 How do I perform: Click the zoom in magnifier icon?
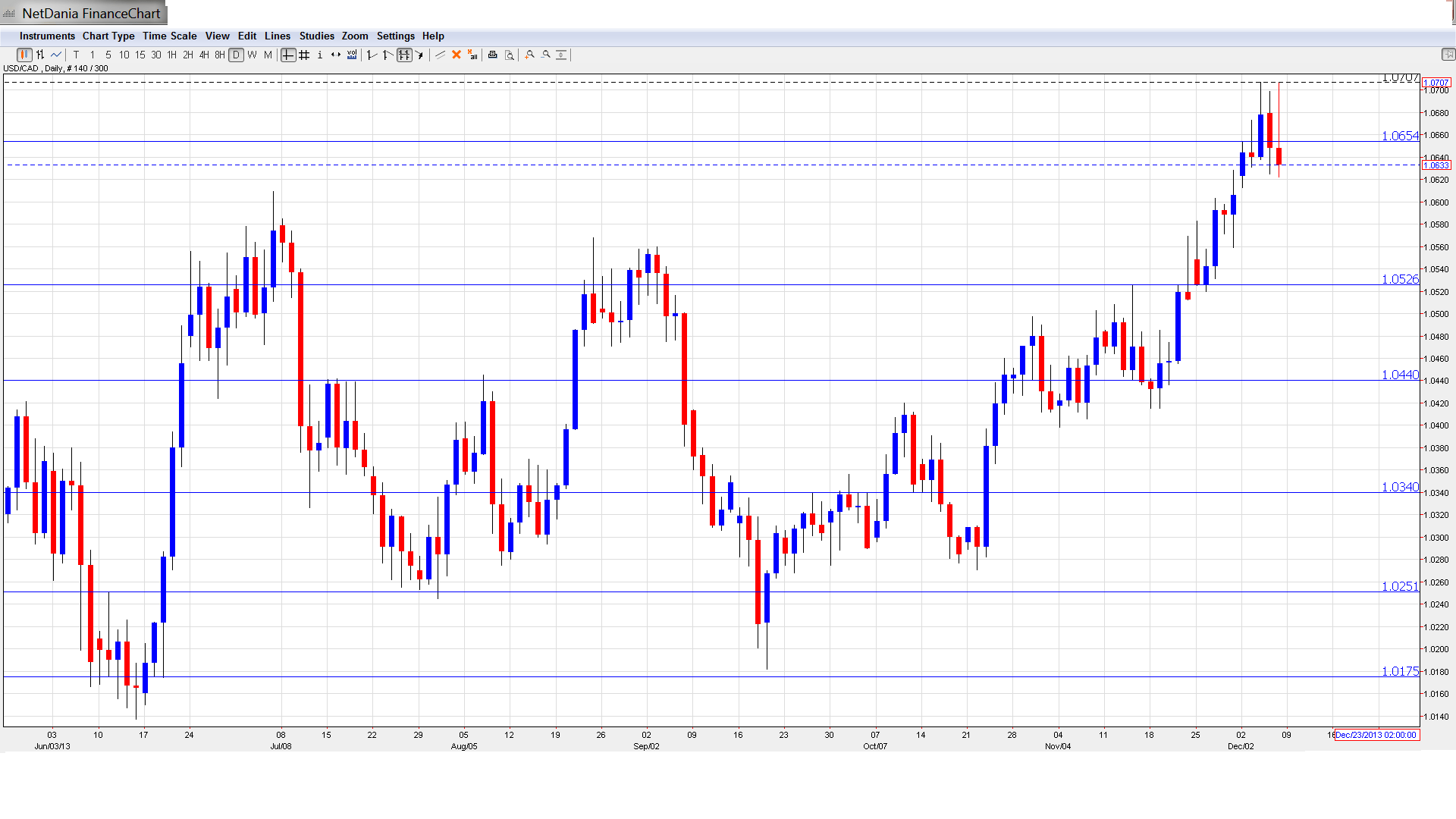[530, 55]
